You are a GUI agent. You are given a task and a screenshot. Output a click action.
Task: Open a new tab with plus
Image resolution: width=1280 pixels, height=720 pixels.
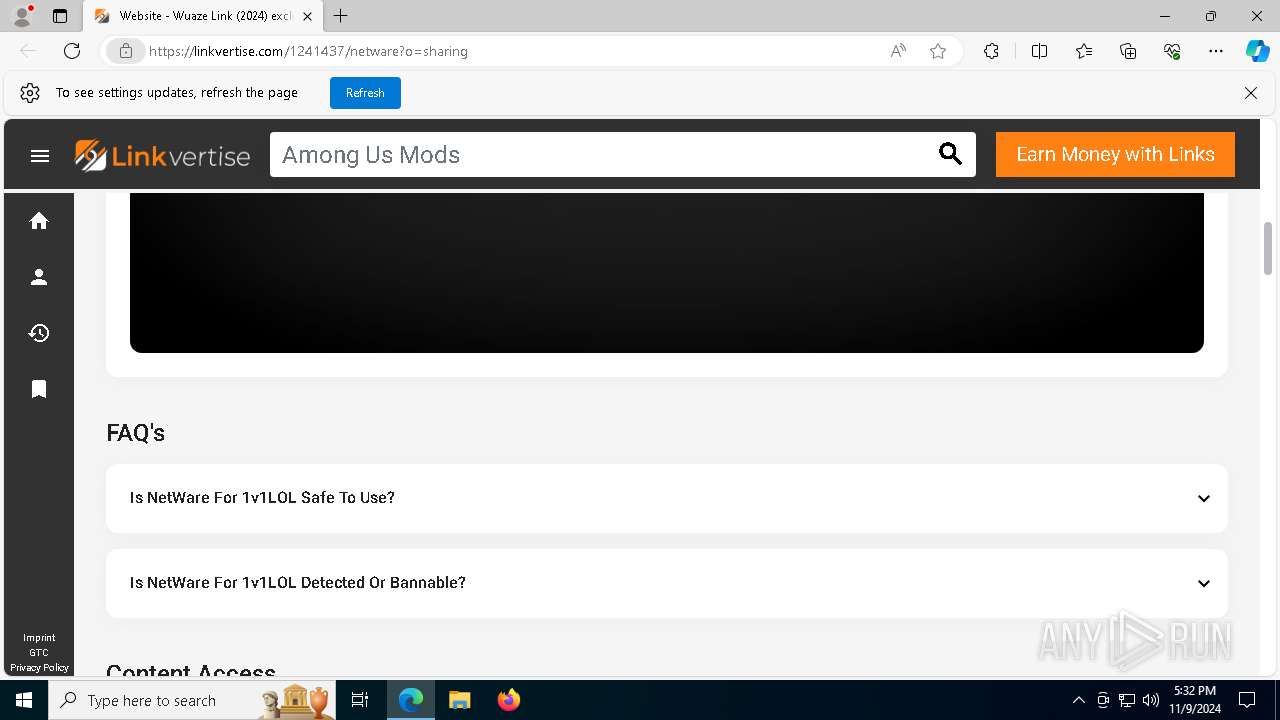(x=341, y=16)
